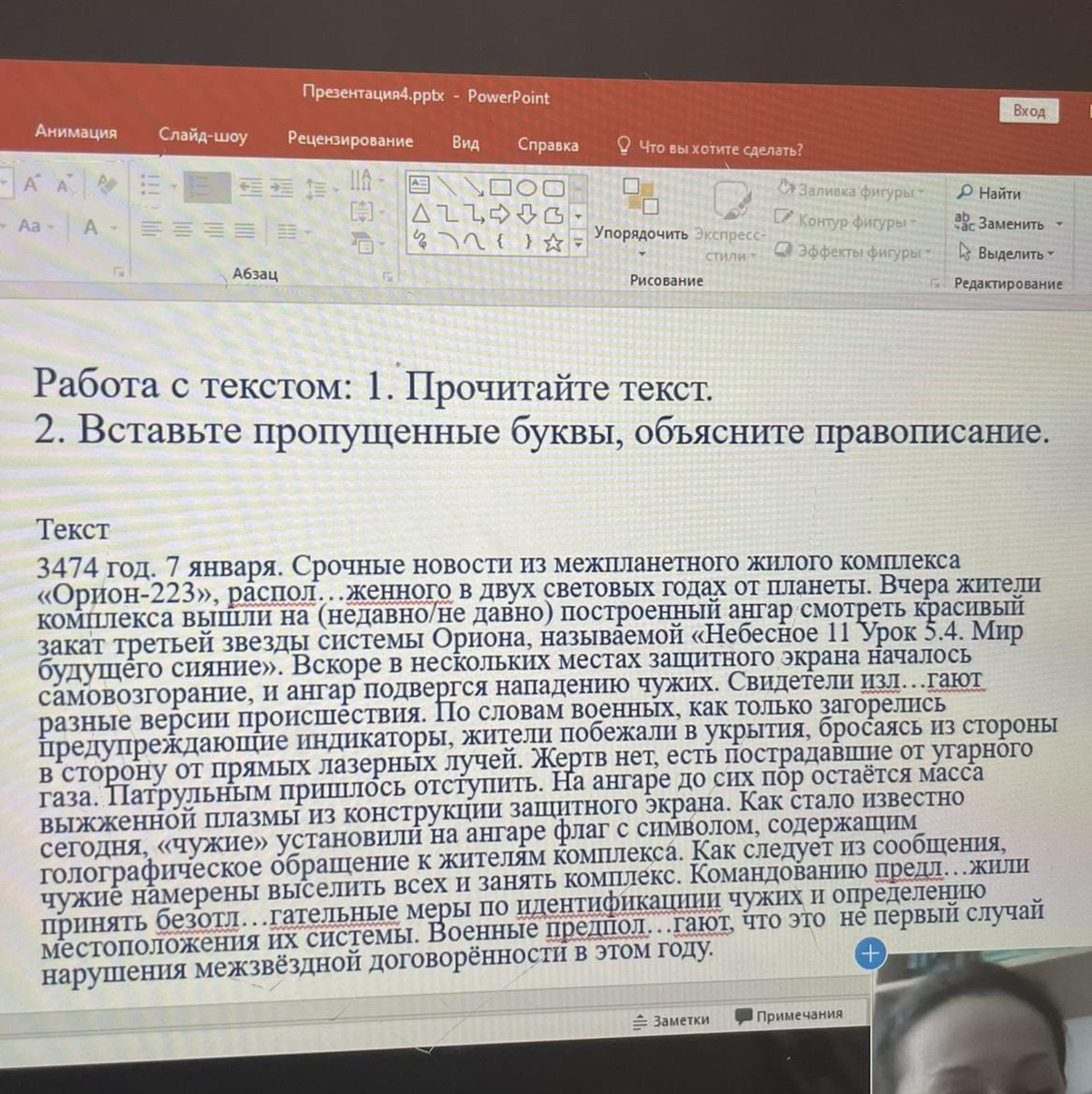Select the Scribble freeform shape
Screen dimensions: 1092x1094
(421, 240)
